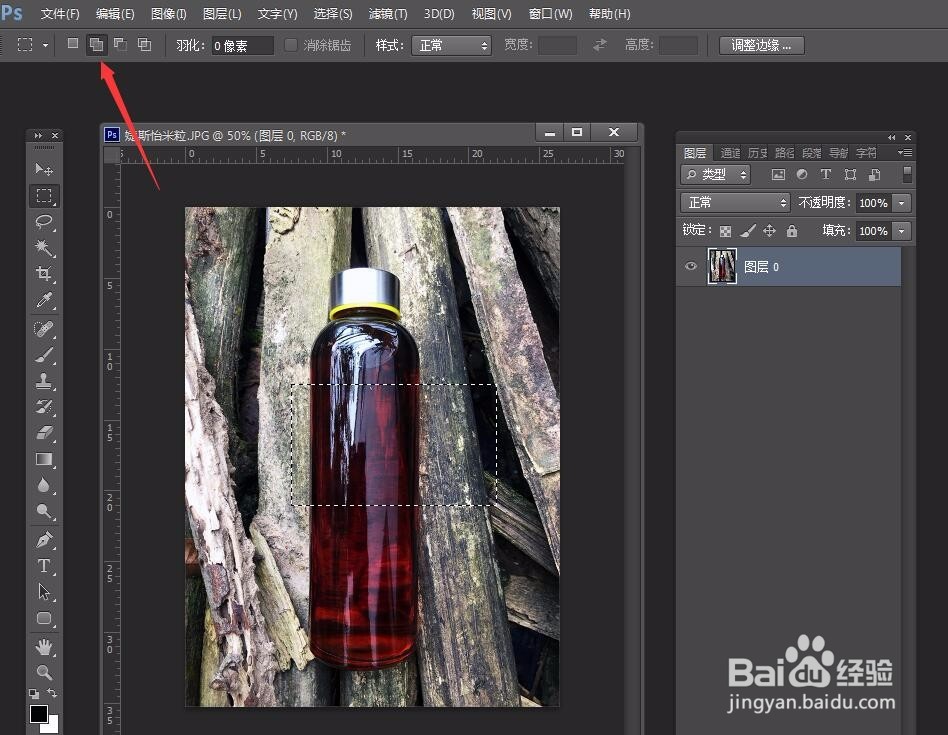Open the layer filter 类型 dropdown
This screenshot has height=735, width=948.
point(715,175)
